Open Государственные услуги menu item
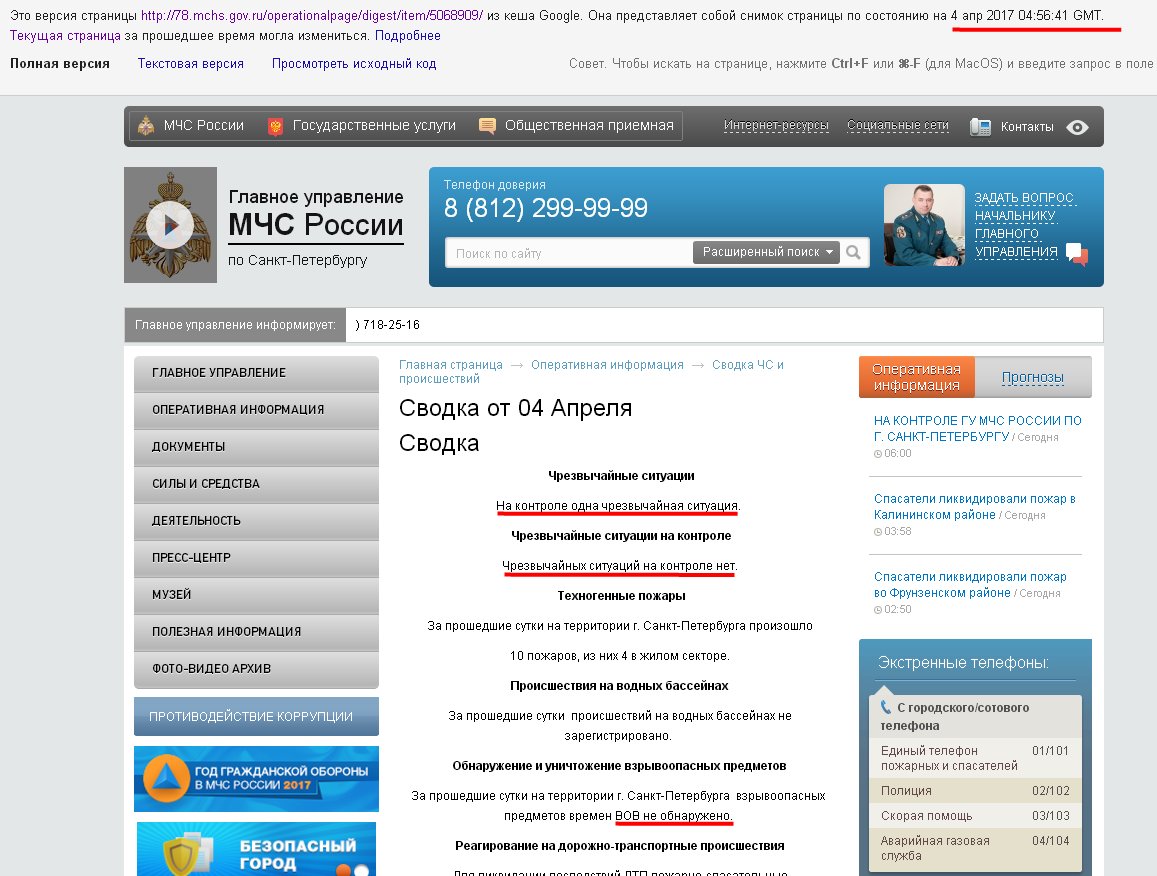The width and height of the screenshot is (1157, 876). [374, 125]
